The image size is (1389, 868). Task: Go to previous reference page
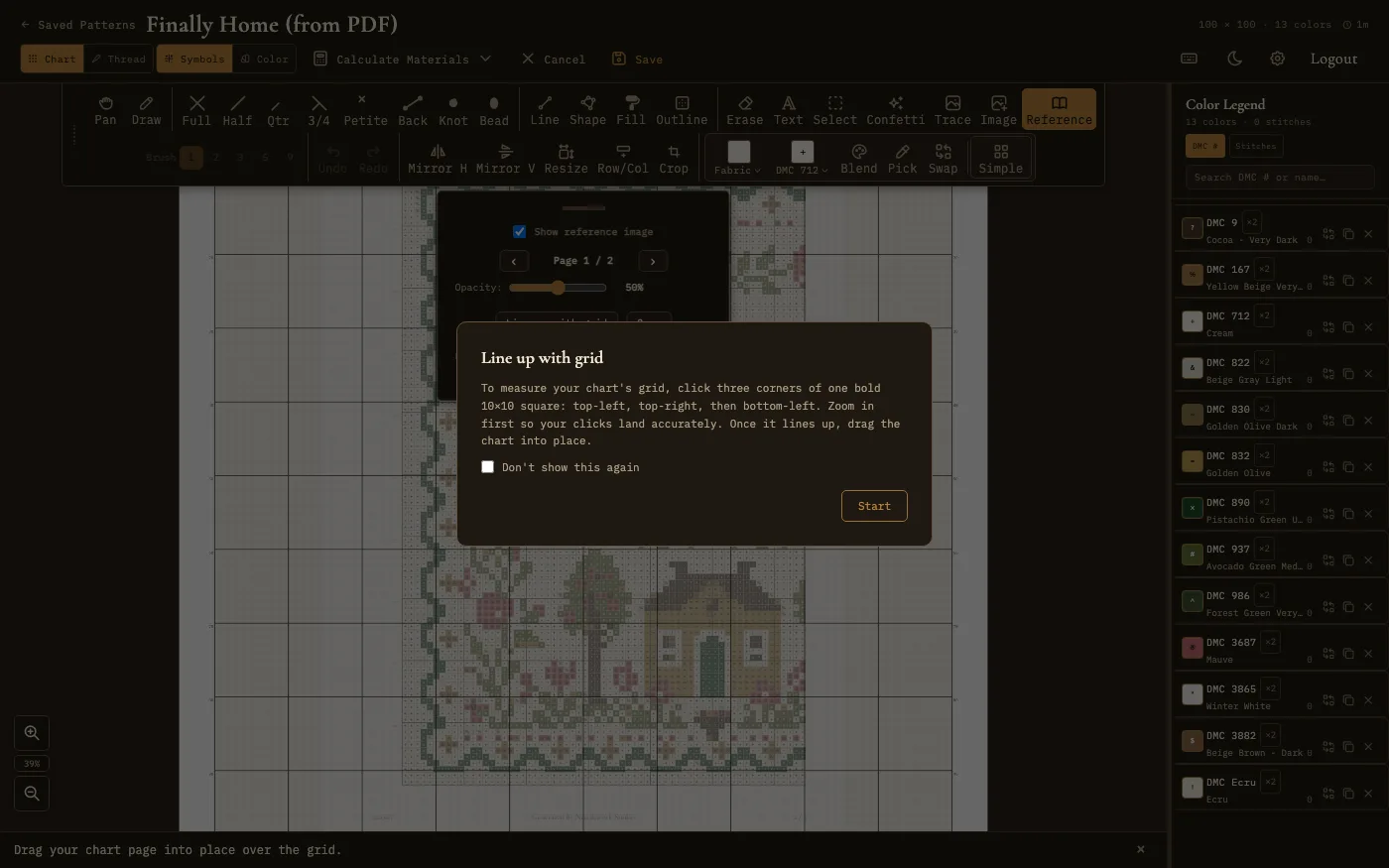pos(514,261)
